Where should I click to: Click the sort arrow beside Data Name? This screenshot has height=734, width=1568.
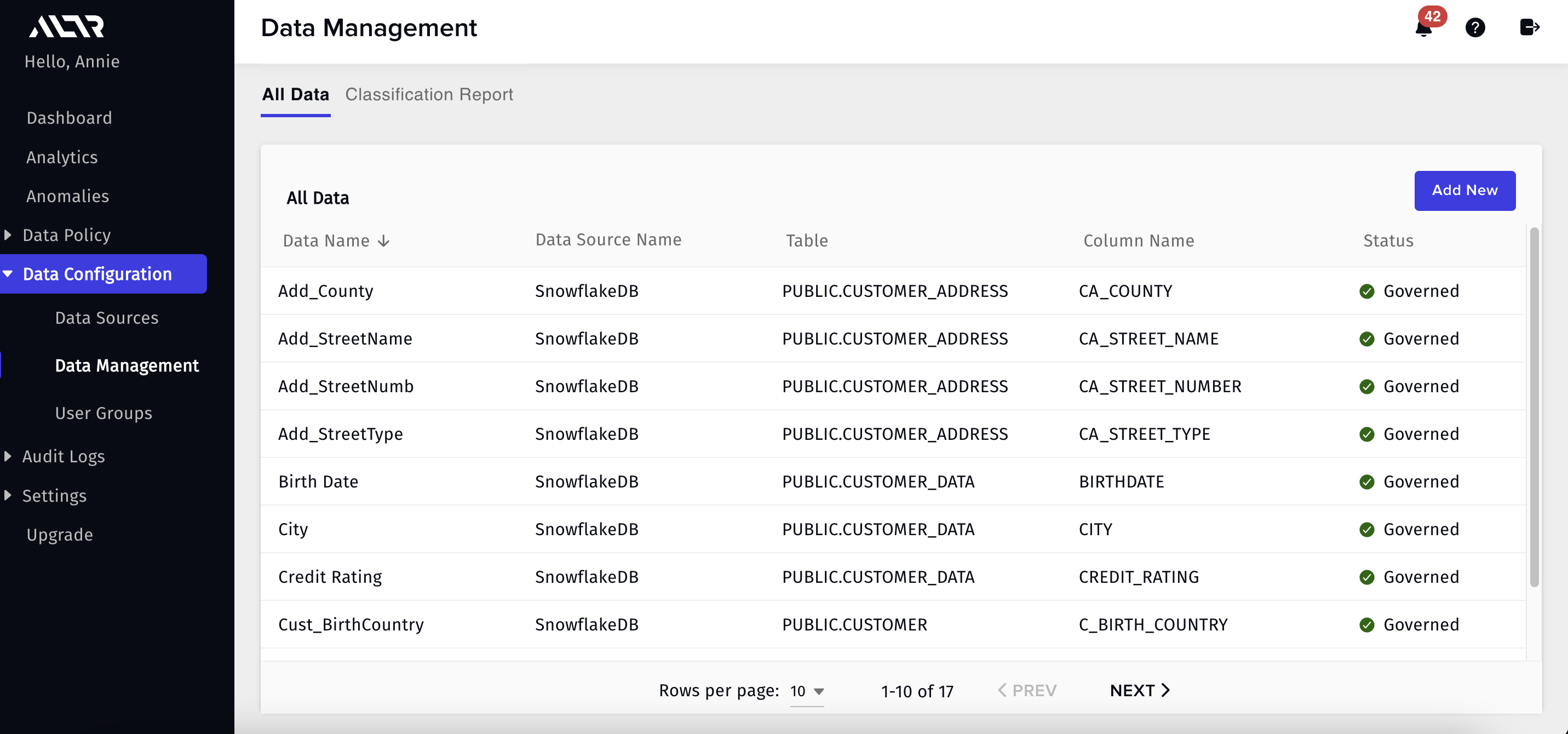pyautogui.click(x=383, y=241)
